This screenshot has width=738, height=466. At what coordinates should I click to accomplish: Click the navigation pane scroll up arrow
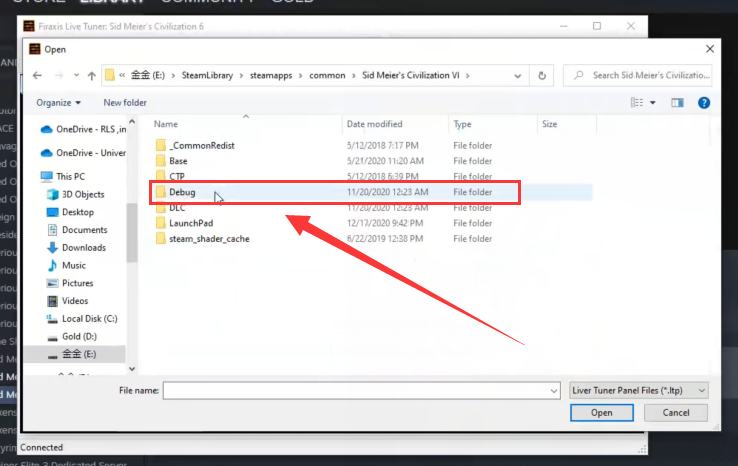click(x=132, y=122)
